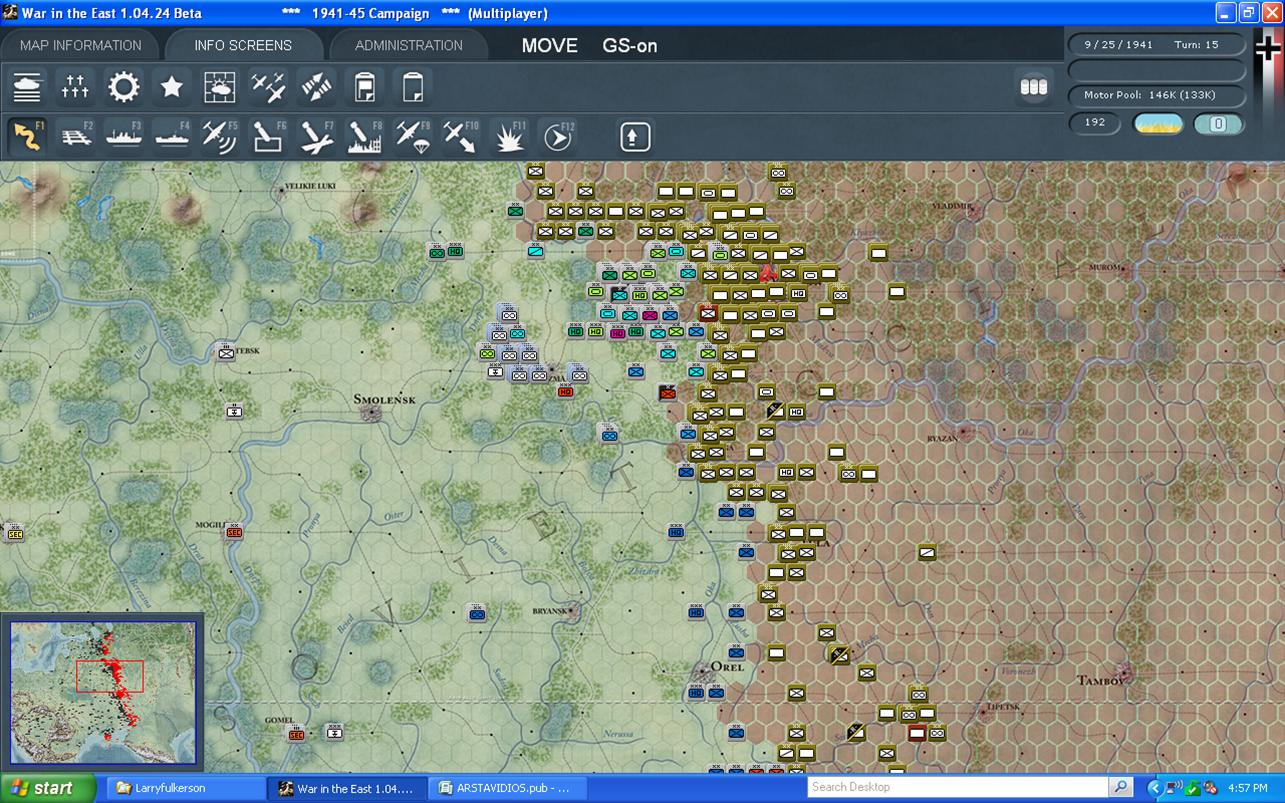This screenshot has height=803, width=1285.
Task: Select the blue unit west of Bryansk
Action: (x=477, y=613)
